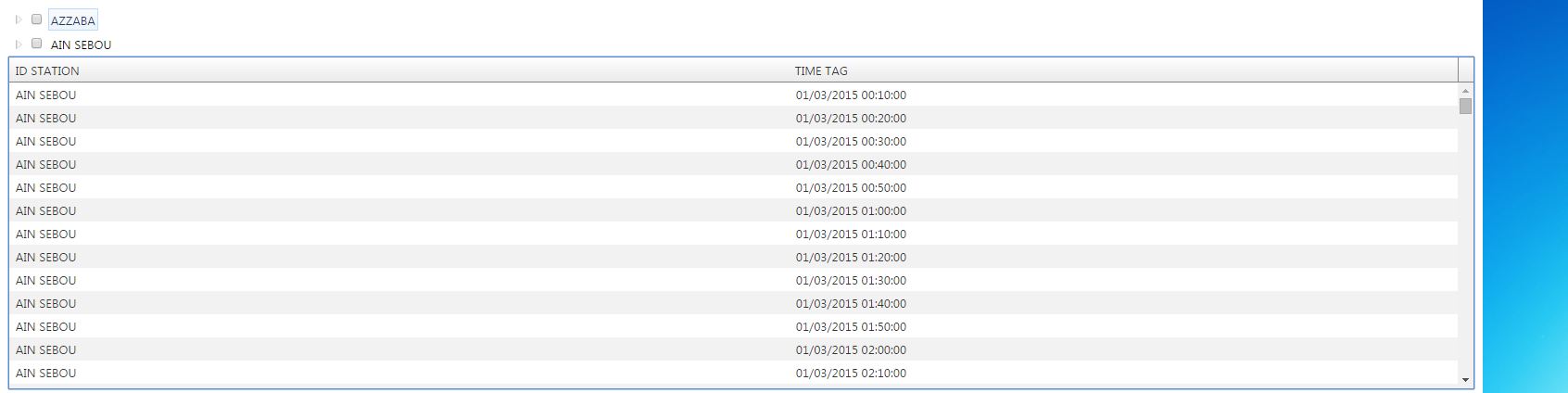
Task: Select AIN SEBOU label beside its checkbox
Action: pyautogui.click(x=81, y=44)
